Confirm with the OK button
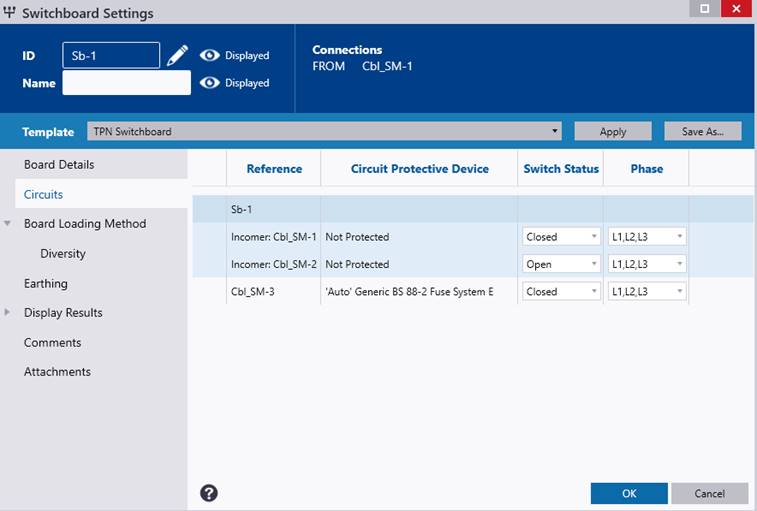 click(629, 493)
